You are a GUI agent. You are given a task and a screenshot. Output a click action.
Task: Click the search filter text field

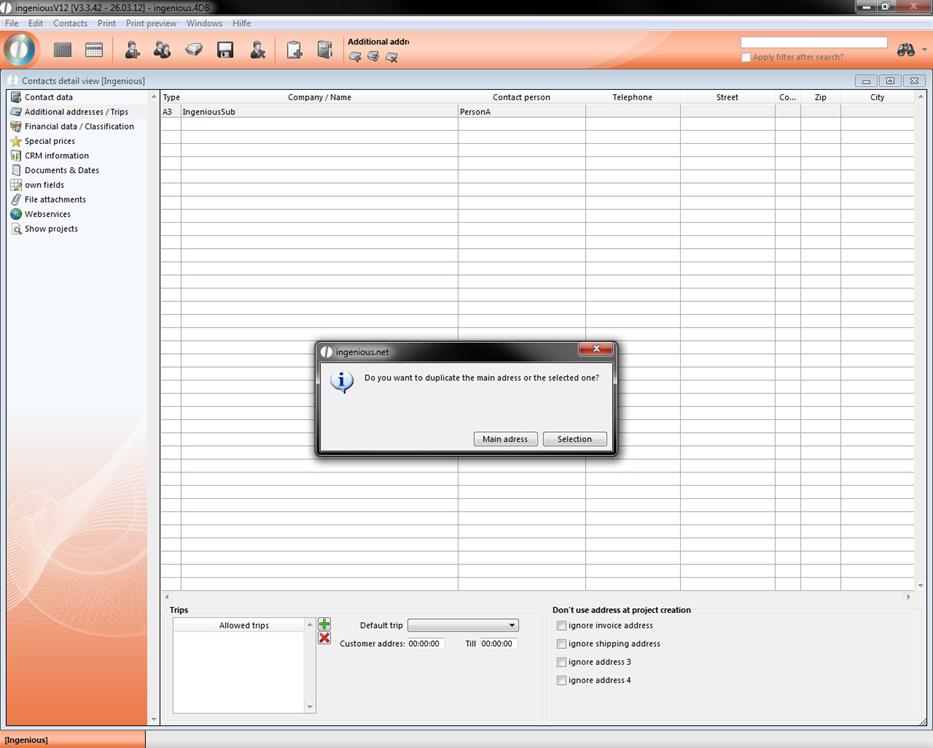[x=813, y=43]
